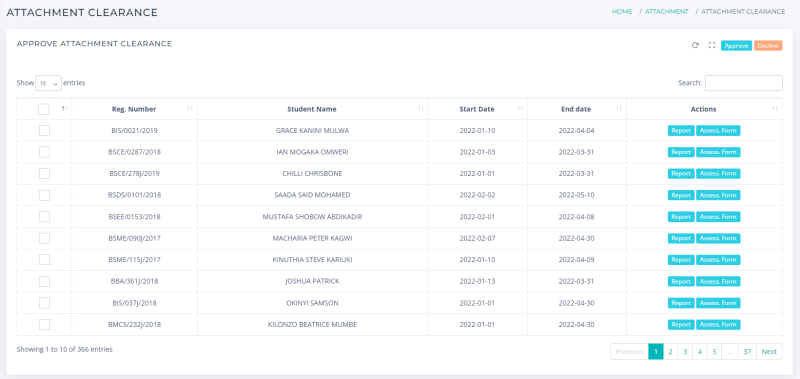The image size is (800, 379).
Task: Click reg number BSME/115J/2017
Action: coord(134,260)
